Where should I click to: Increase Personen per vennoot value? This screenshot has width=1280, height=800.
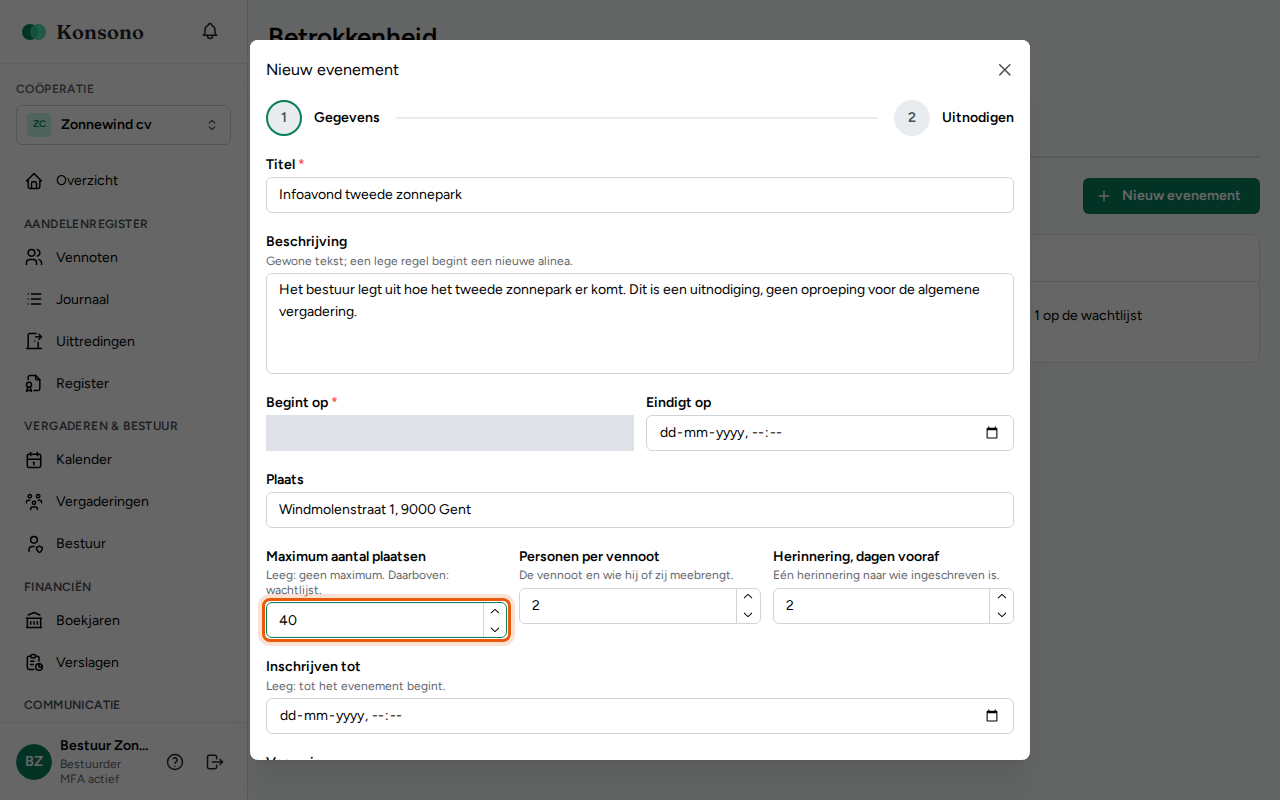point(748,597)
